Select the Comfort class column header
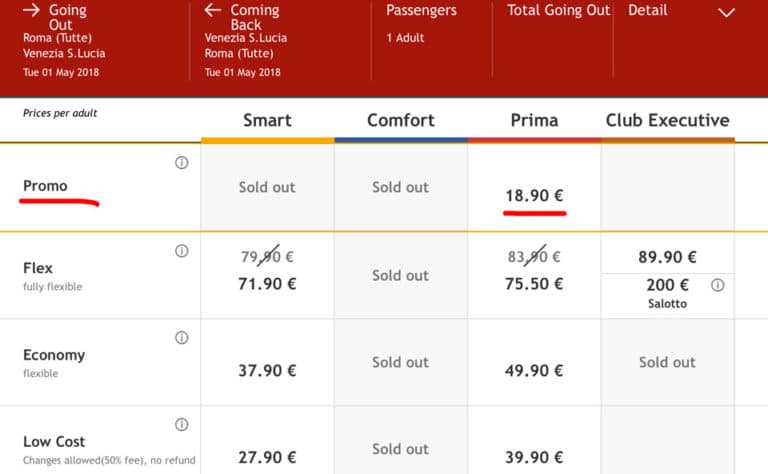Image resolution: width=768 pixels, height=474 pixels. click(400, 121)
